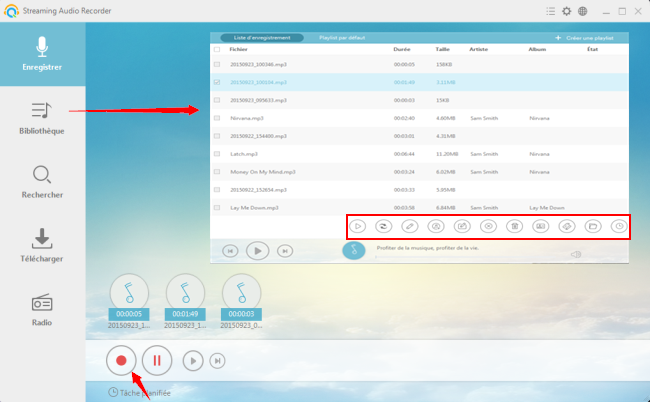This screenshot has height=402, width=650.
Task: Click the eraser-shaped icon in toolbar
Action: [567, 226]
